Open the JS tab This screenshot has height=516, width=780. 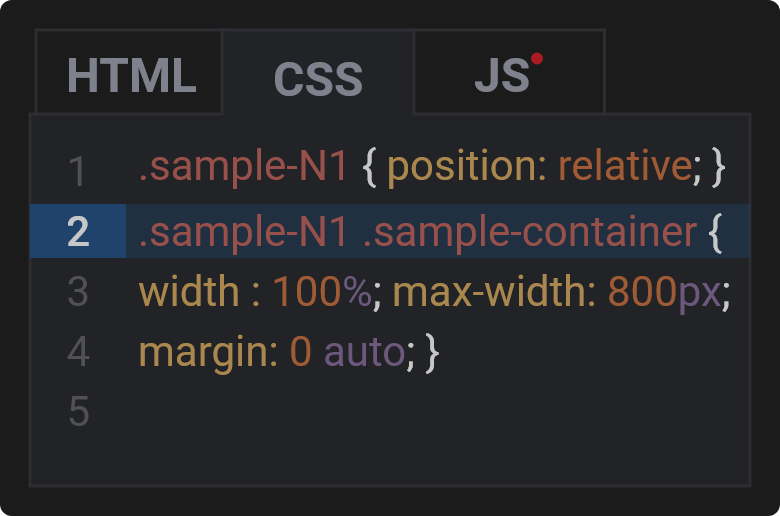(x=509, y=72)
